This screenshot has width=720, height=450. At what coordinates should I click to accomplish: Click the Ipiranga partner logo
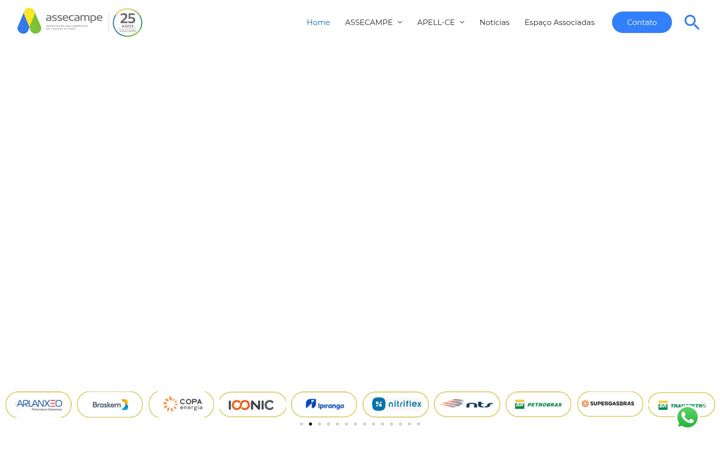[x=324, y=405]
